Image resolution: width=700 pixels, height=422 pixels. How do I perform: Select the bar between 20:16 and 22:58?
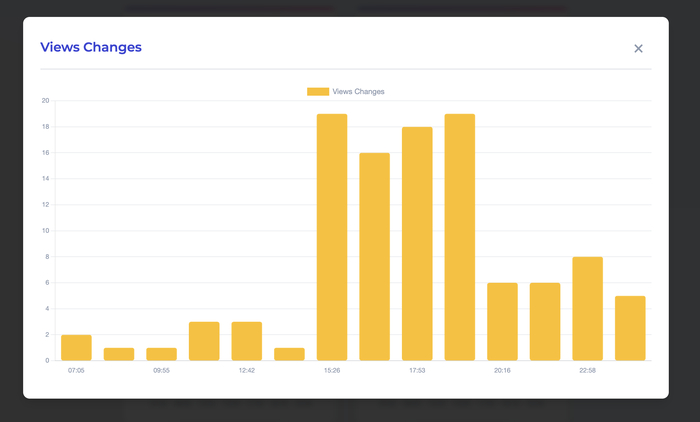click(x=545, y=322)
